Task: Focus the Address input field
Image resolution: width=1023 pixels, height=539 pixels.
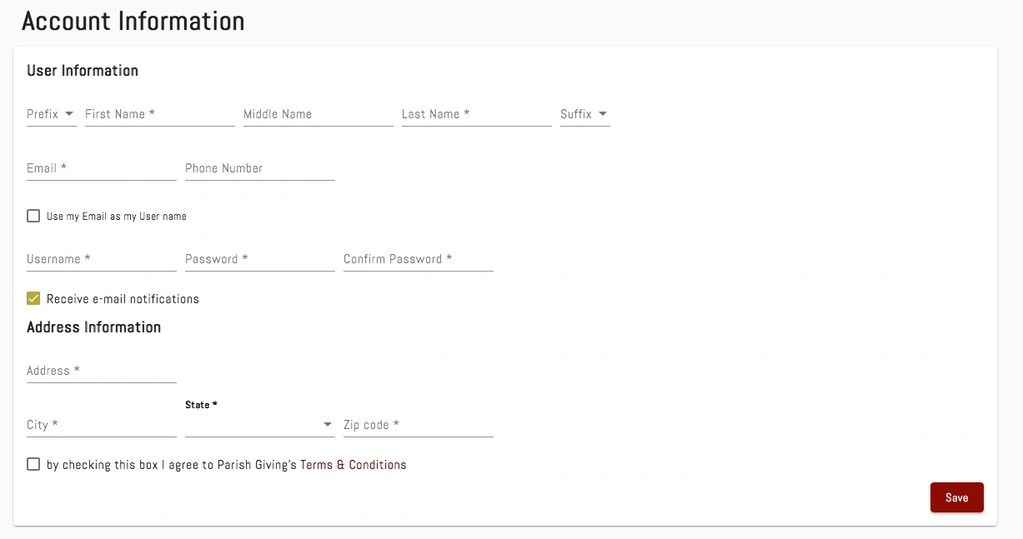Action: coord(101,371)
